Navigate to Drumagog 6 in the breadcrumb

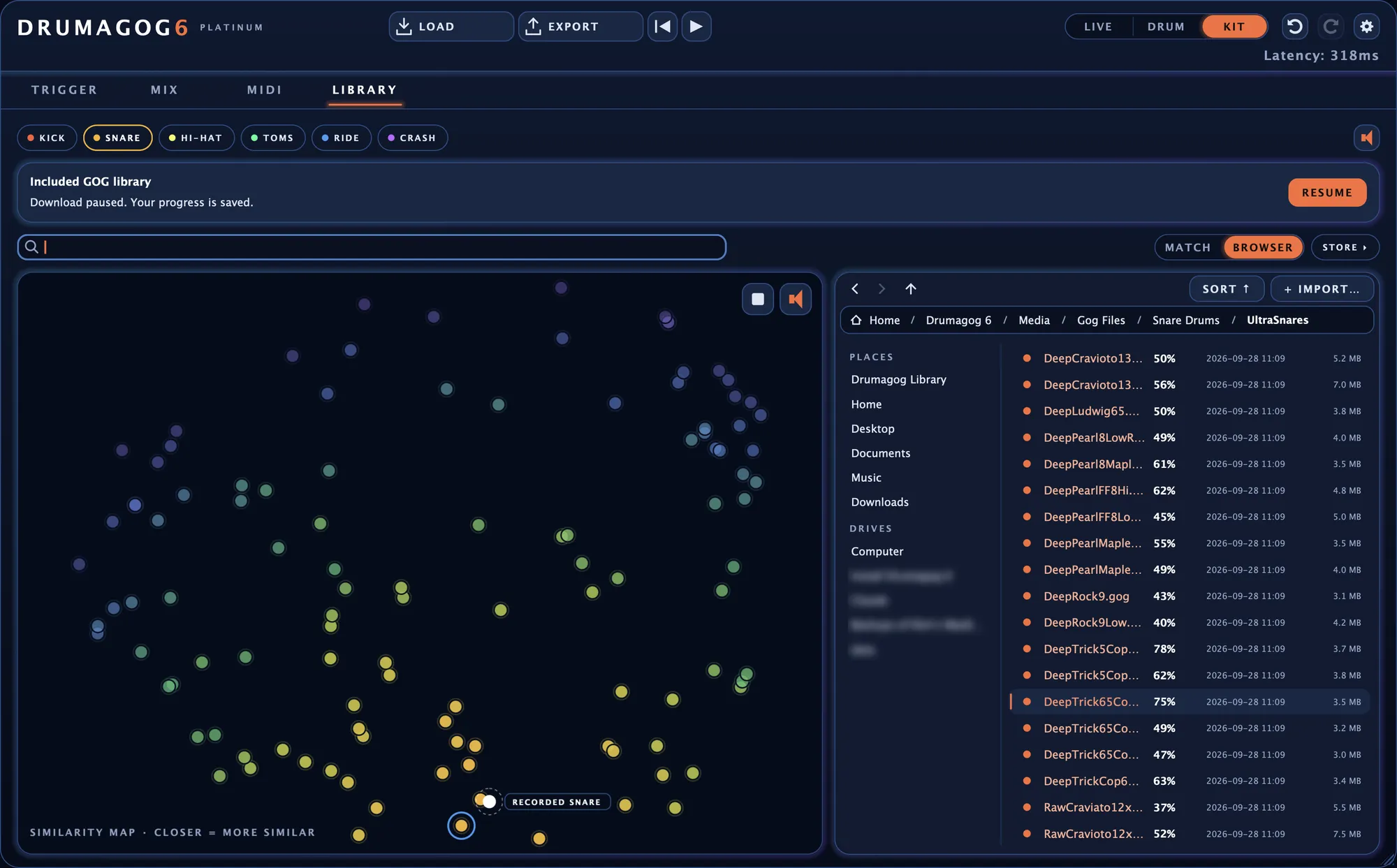[958, 320]
